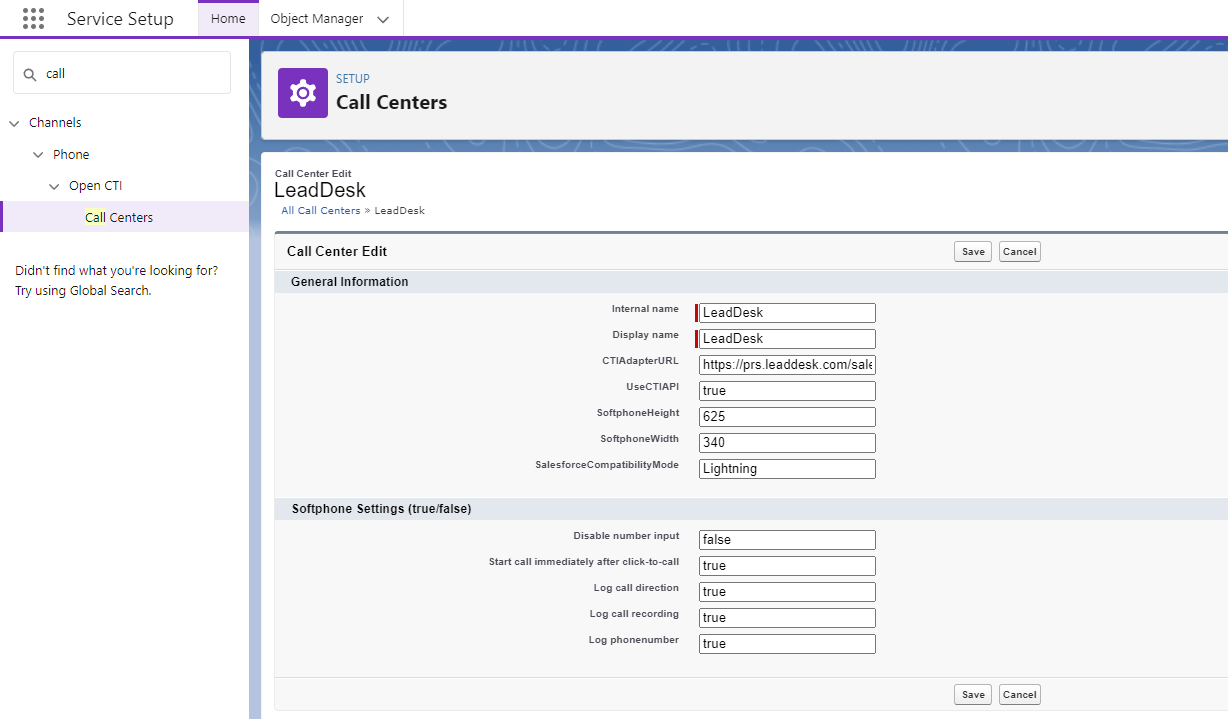Click the Open CTI label in the tree

(x=95, y=186)
